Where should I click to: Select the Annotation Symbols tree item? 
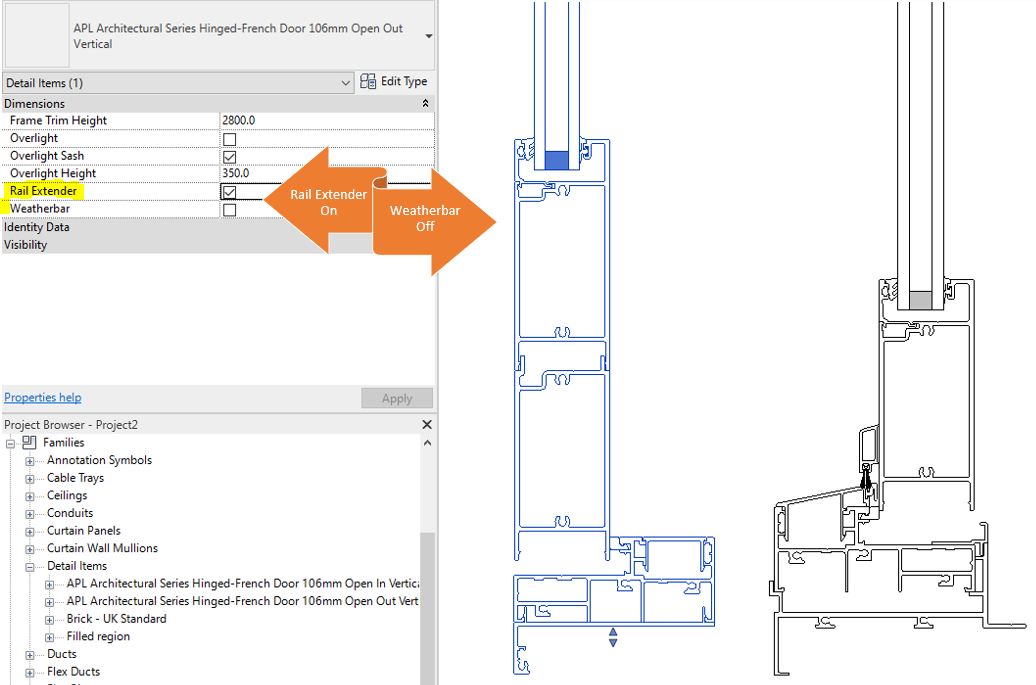(99, 460)
